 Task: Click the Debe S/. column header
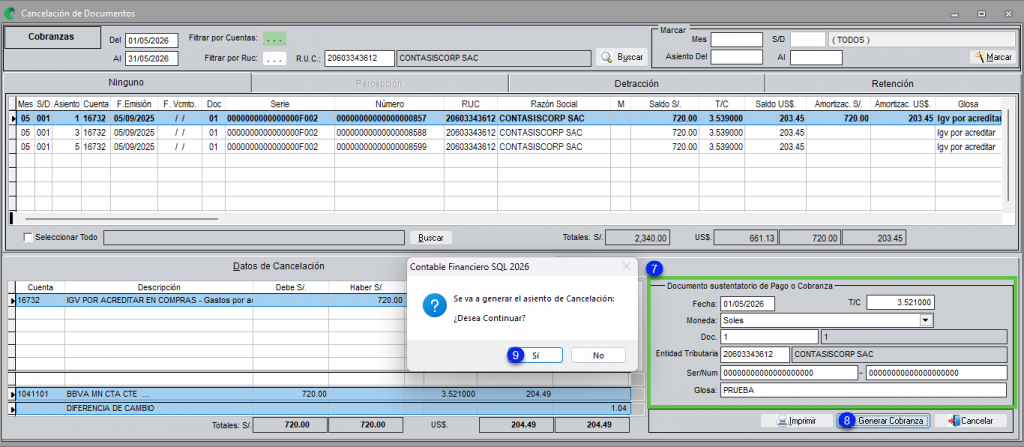[290, 287]
